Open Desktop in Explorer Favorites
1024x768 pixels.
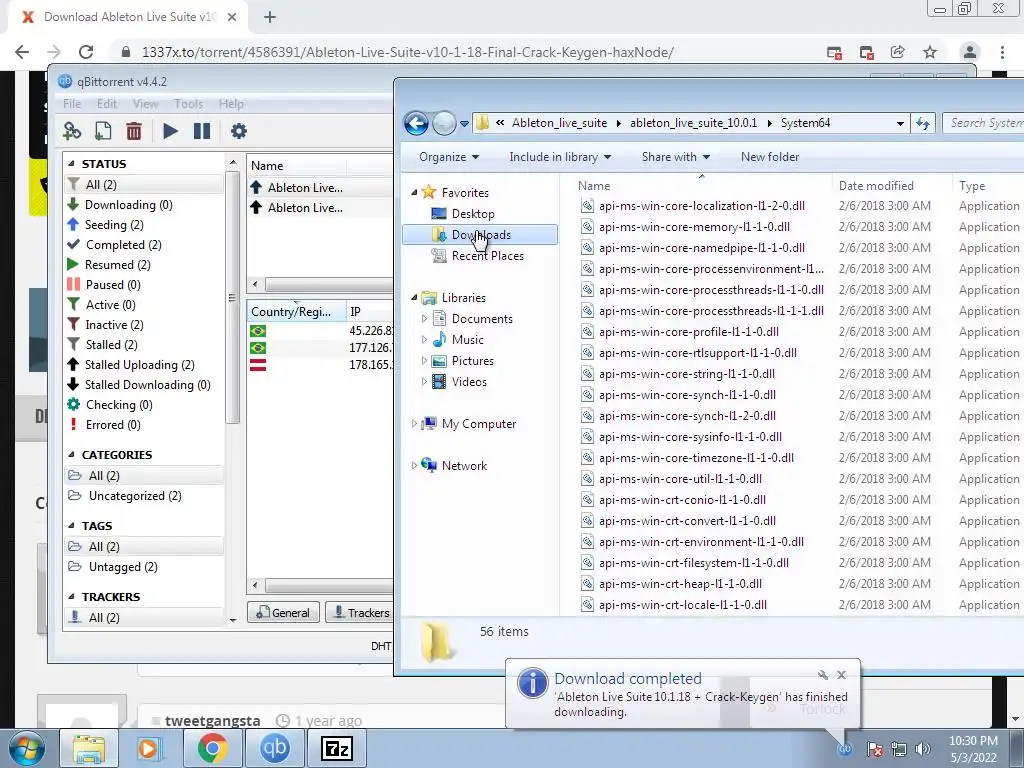pyautogui.click(x=473, y=214)
